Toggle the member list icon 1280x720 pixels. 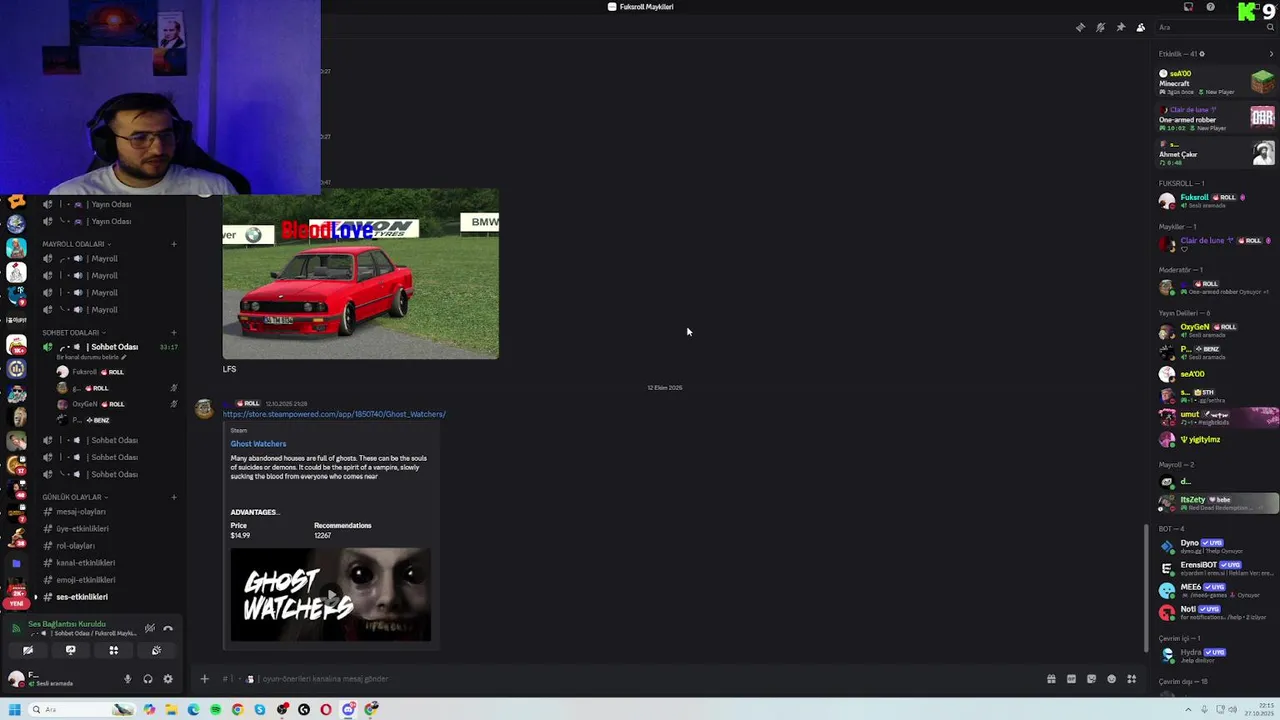tap(1140, 27)
